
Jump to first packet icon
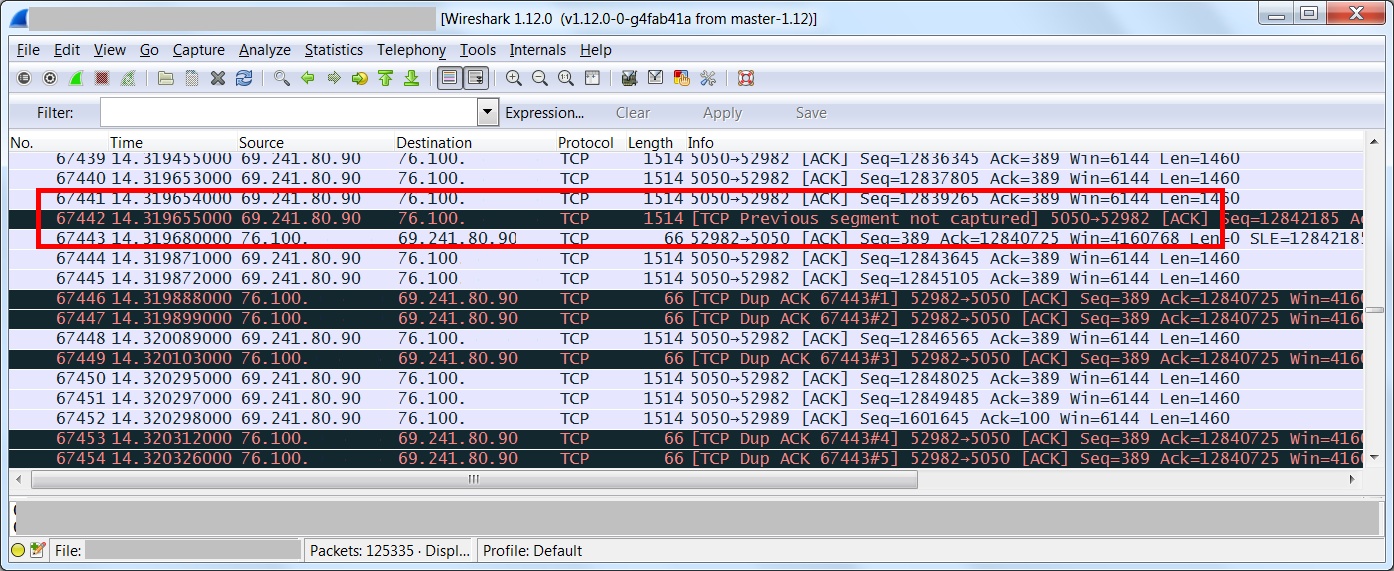[386, 78]
